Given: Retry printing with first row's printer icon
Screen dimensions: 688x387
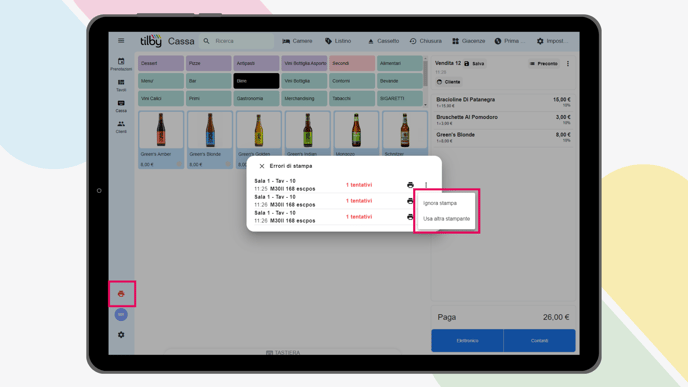Looking at the screenshot, I should (x=410, y=185).
